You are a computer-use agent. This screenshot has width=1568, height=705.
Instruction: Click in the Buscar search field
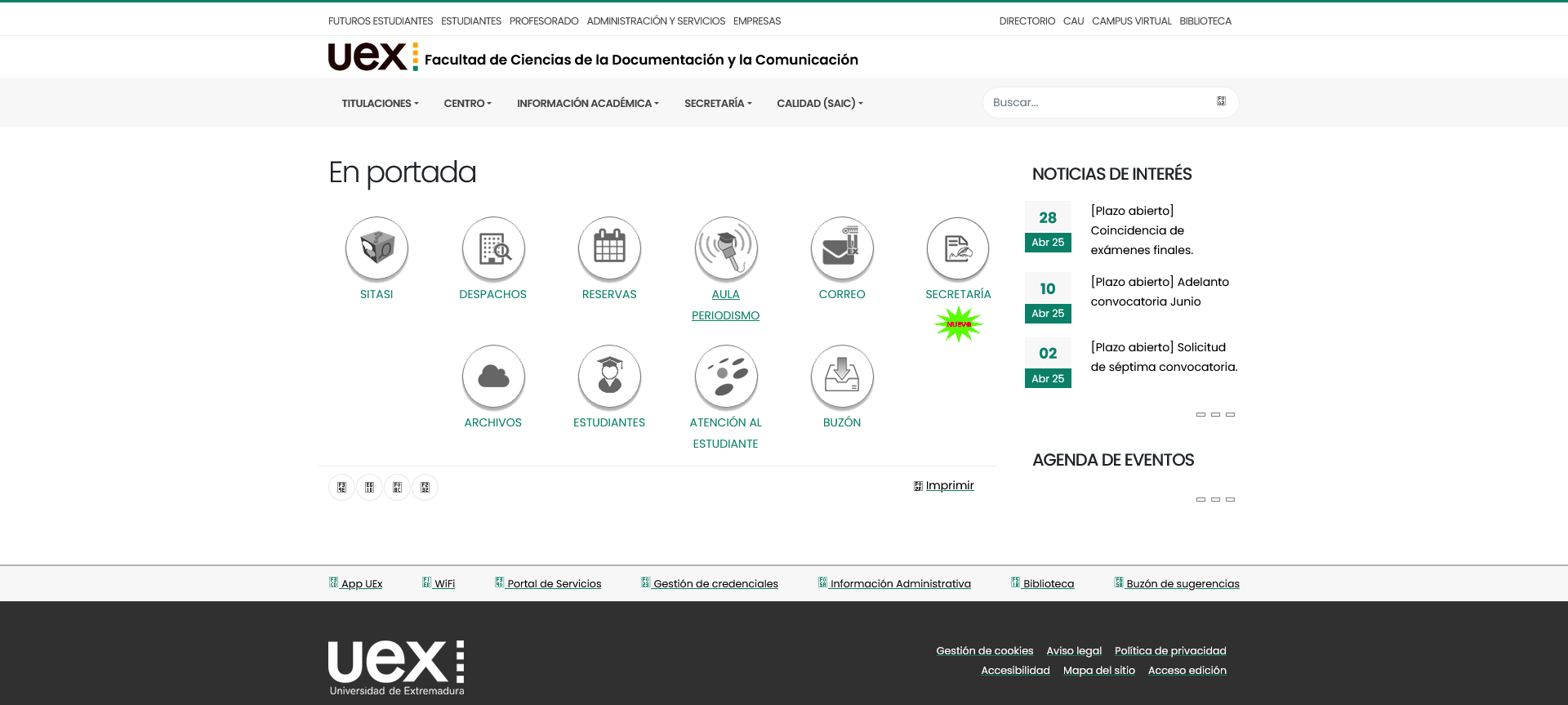point(1098,103)
